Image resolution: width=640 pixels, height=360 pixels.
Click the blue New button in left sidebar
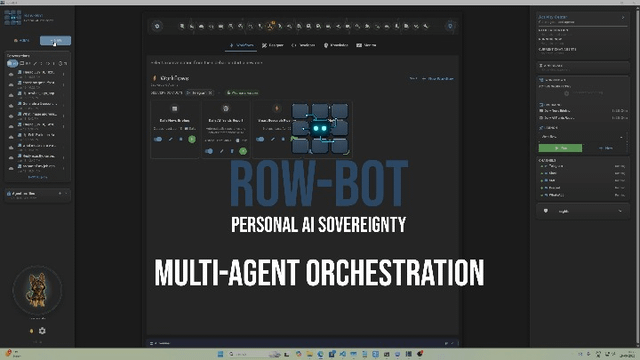(56, 40)
